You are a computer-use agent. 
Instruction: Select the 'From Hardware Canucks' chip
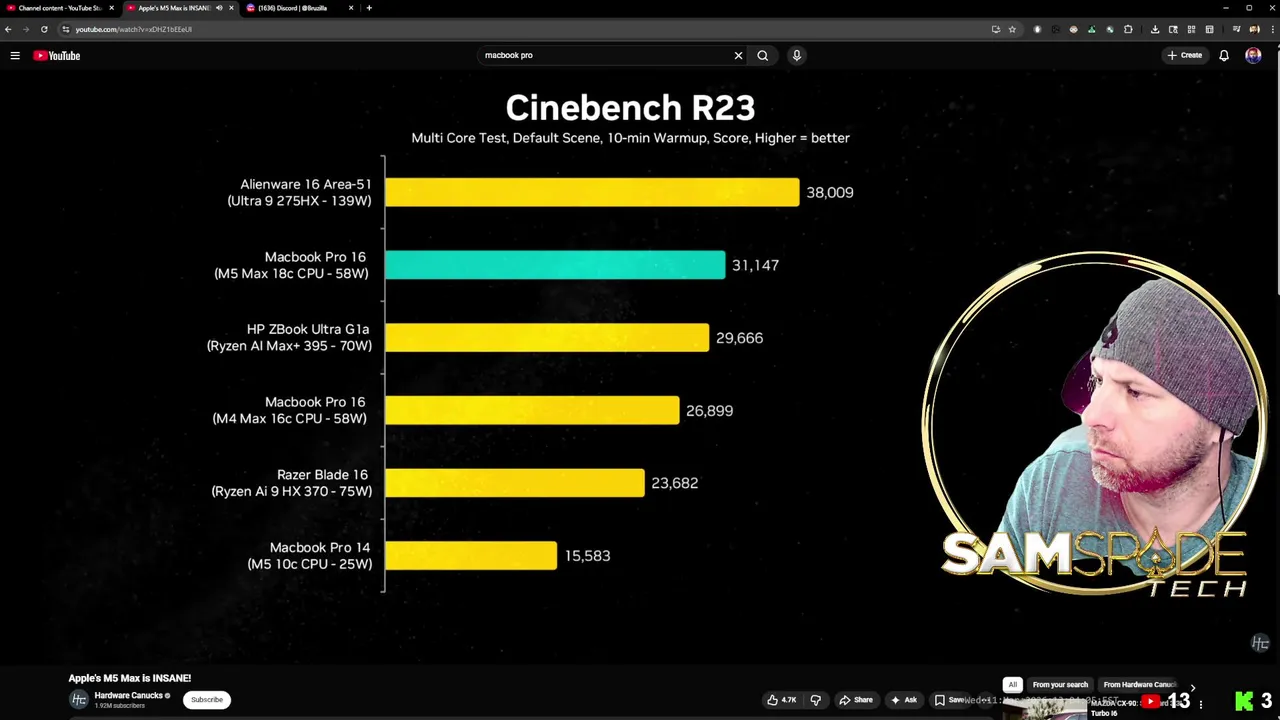[x=1139, y=685]
